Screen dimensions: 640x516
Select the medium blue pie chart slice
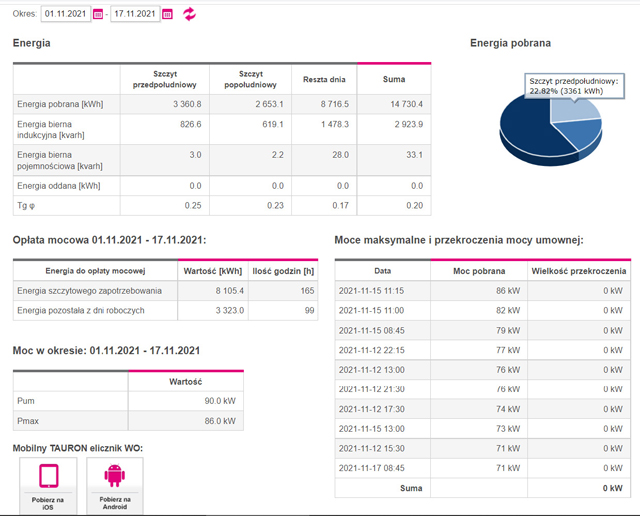click(585, 138)
